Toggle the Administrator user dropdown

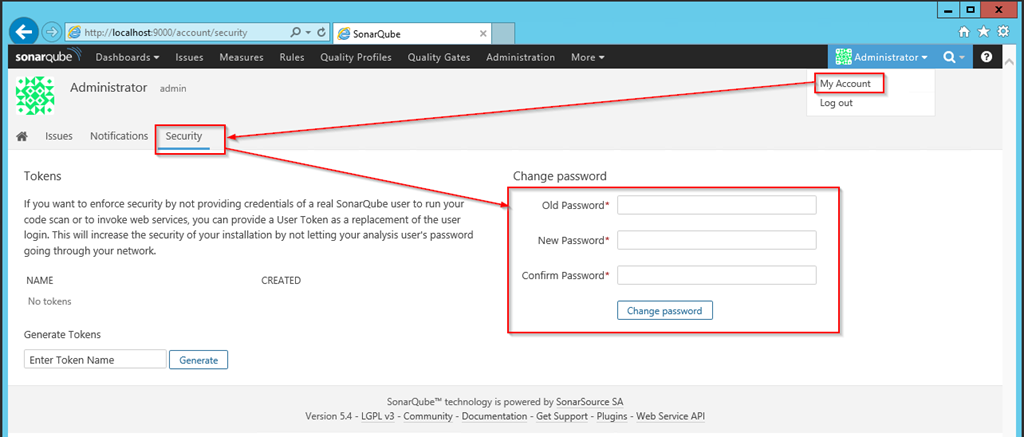coord(882,58)
